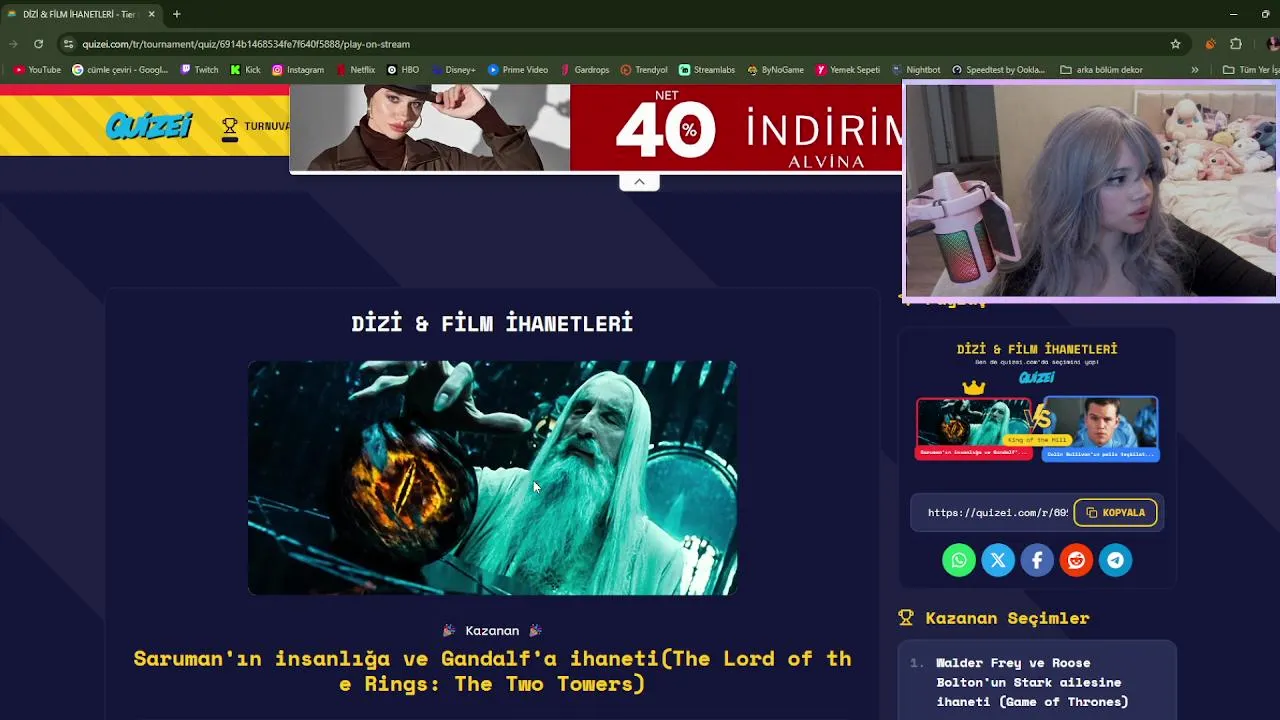The height and width of the screenshot is (720, 1280).
Task: Click the Kopyala copy link button
Action: click(1115, 513)
